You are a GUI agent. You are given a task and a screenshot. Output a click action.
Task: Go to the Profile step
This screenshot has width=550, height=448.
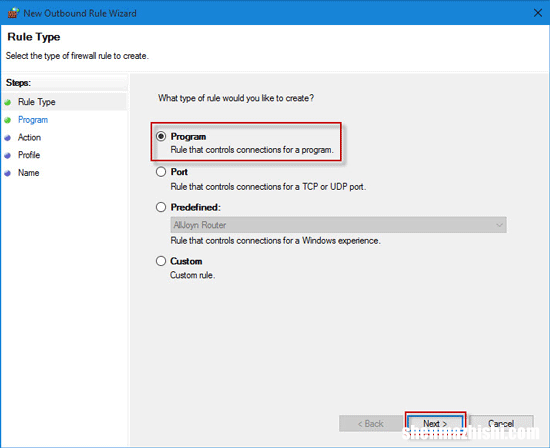pyautogui.click(x=29, y=155)
